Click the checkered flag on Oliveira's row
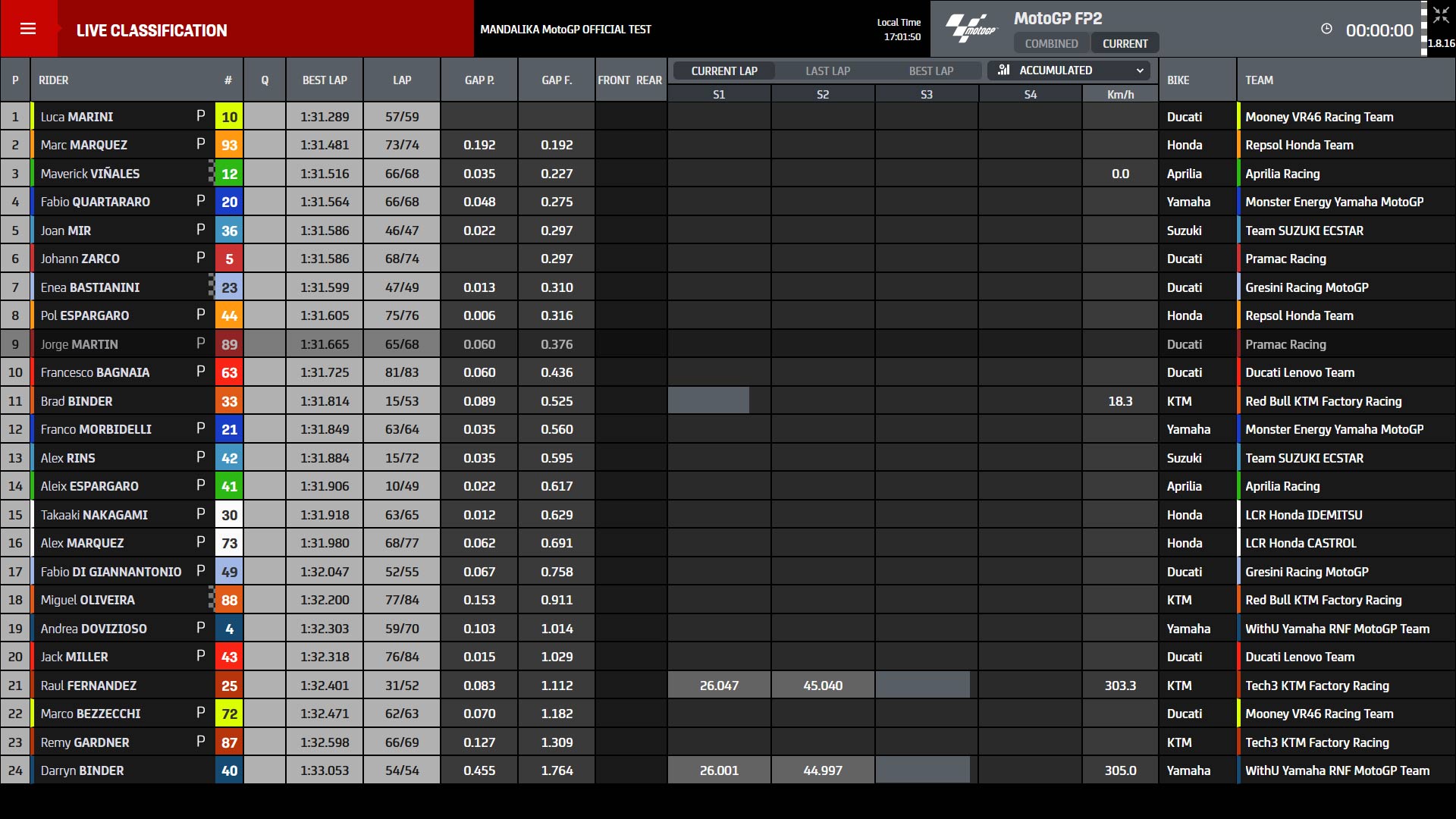Screen dimensions: 1456x819 pos(212,600)
